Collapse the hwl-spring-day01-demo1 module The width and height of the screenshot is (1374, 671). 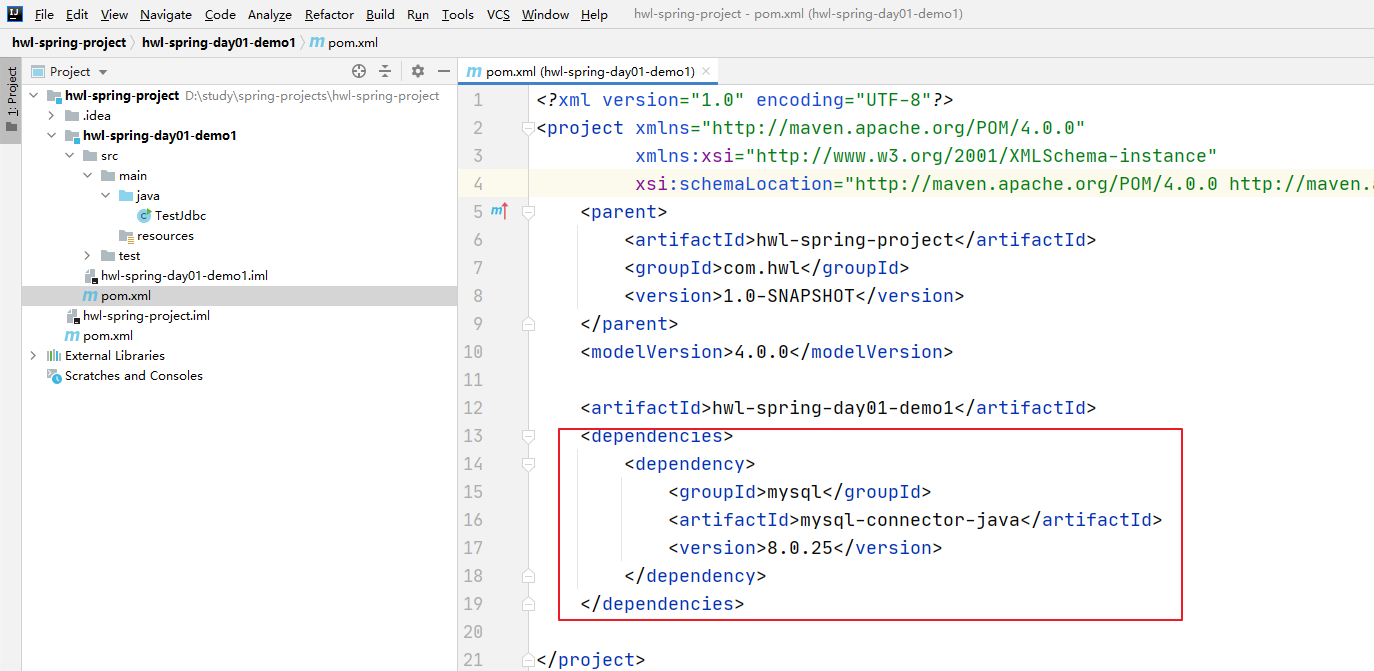point(51,135)
